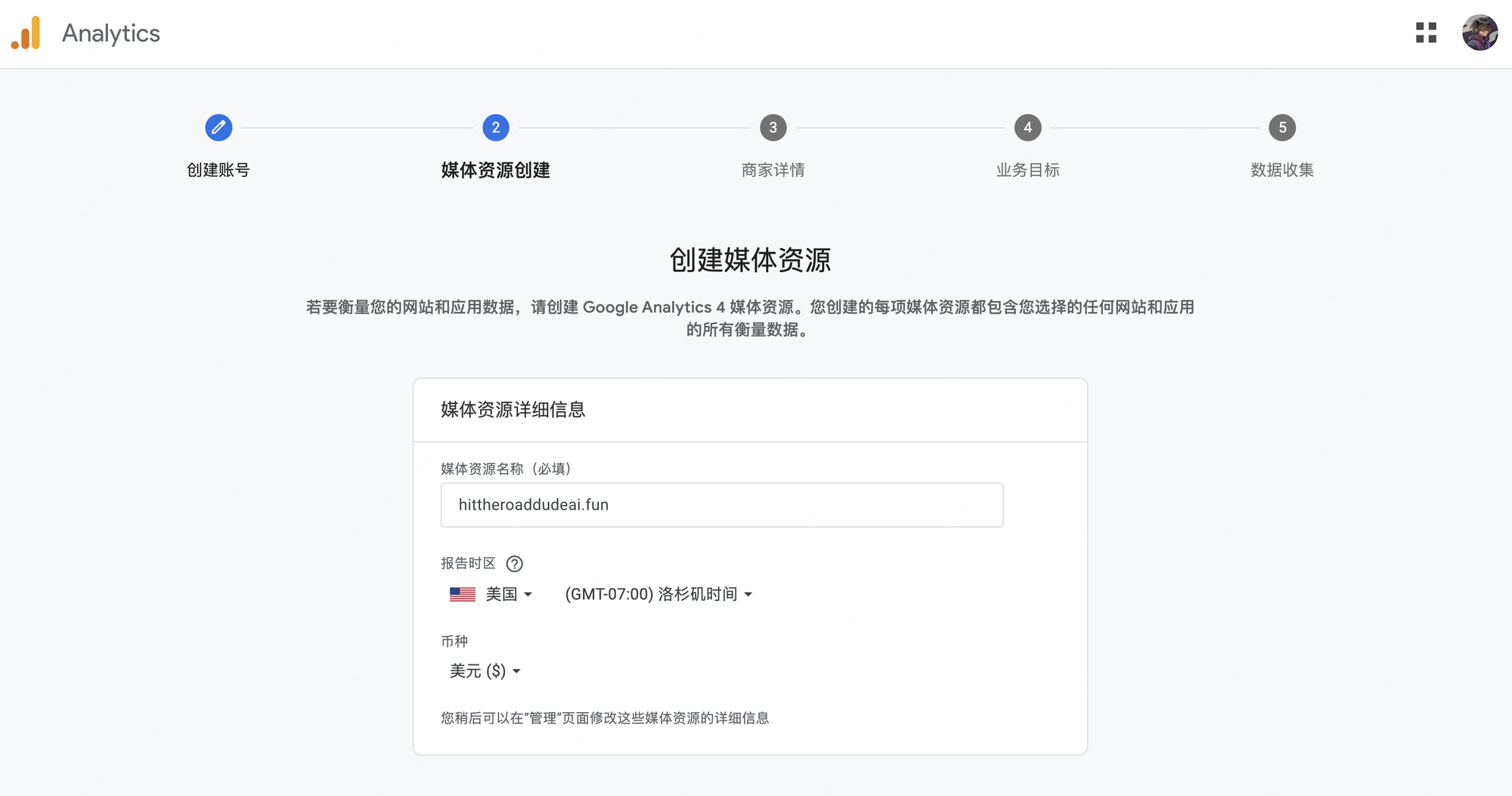
Task: Click the Google Analytics logo icon
Action: (x=26, y=33)
